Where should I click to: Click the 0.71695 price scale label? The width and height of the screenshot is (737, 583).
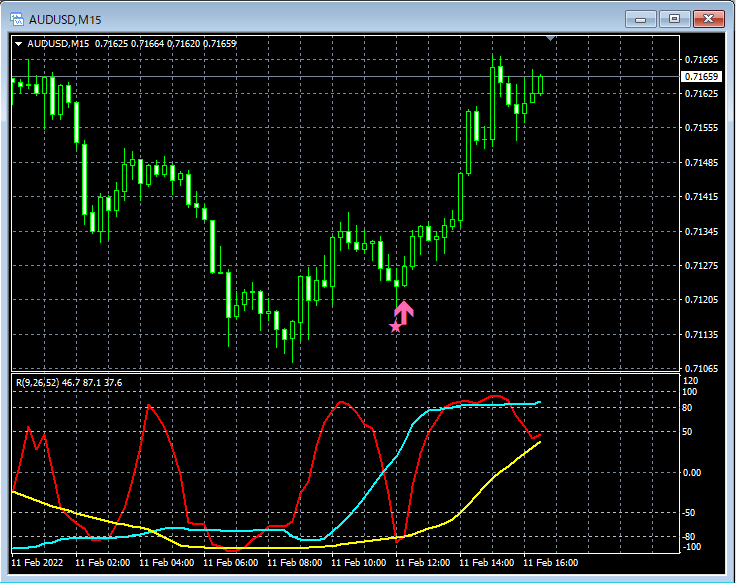coord(701,59)
